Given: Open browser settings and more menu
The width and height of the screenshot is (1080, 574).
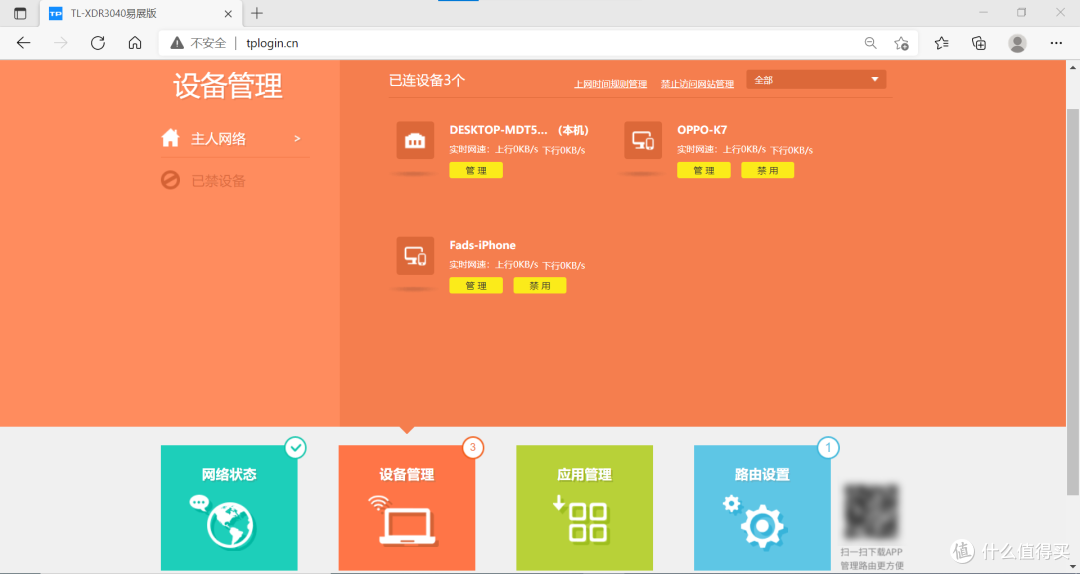Looking at the screenshot, I should pos(1056,43).
